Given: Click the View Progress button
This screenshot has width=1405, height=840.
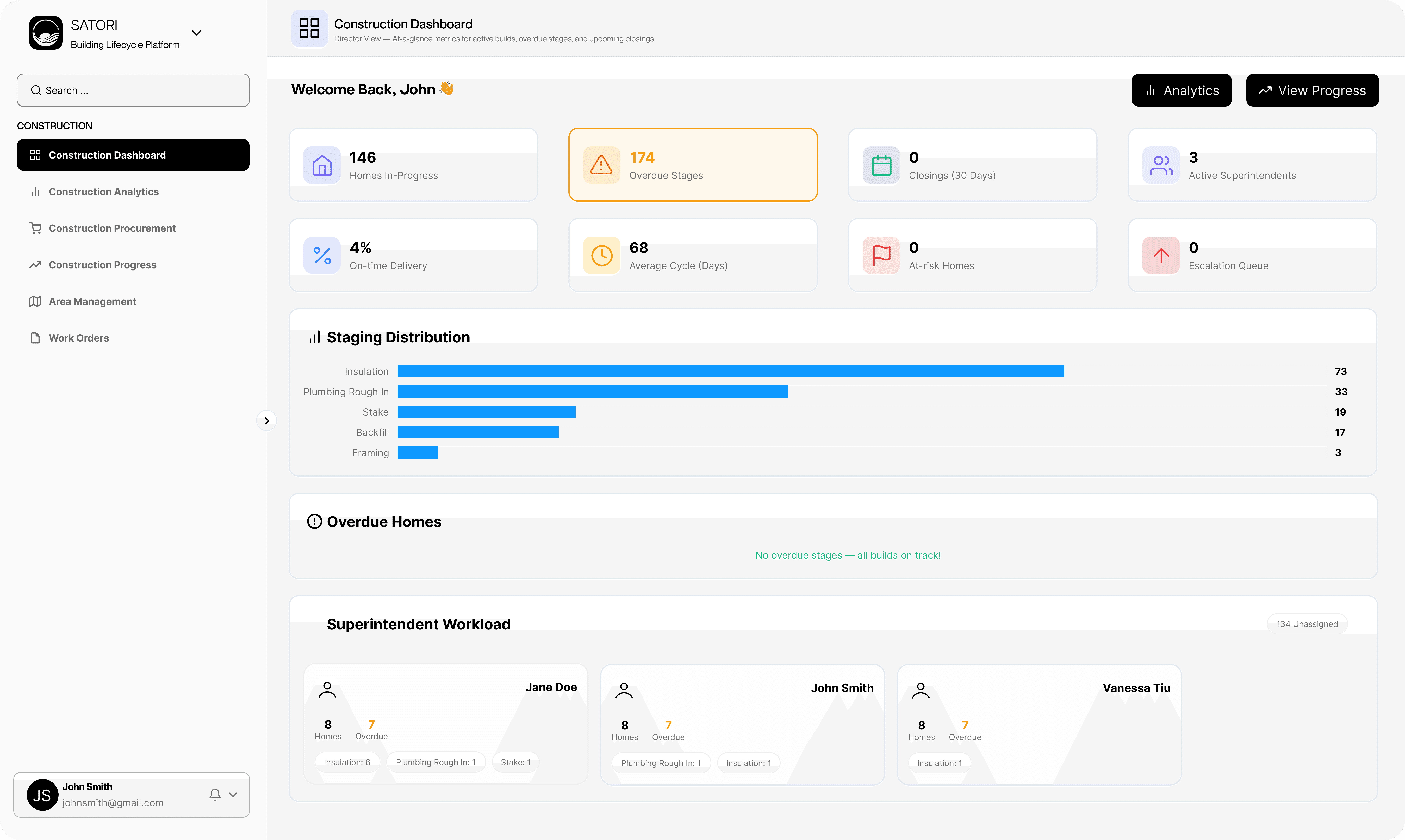Looking at the screenshot, I should pyautogui.click(x=1312, y=90).
